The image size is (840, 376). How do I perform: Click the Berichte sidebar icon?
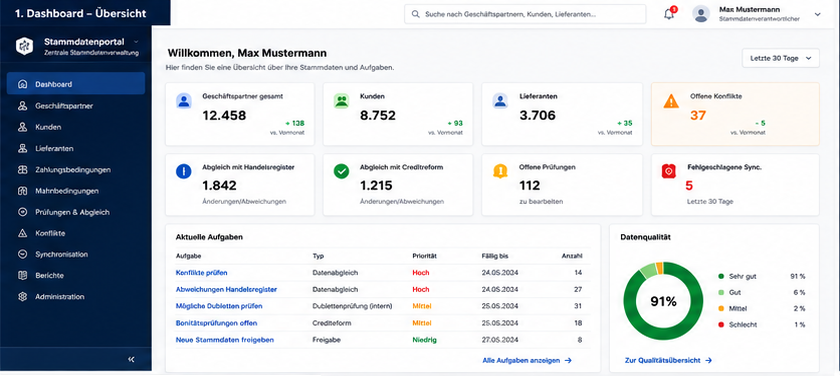[22, 275]
